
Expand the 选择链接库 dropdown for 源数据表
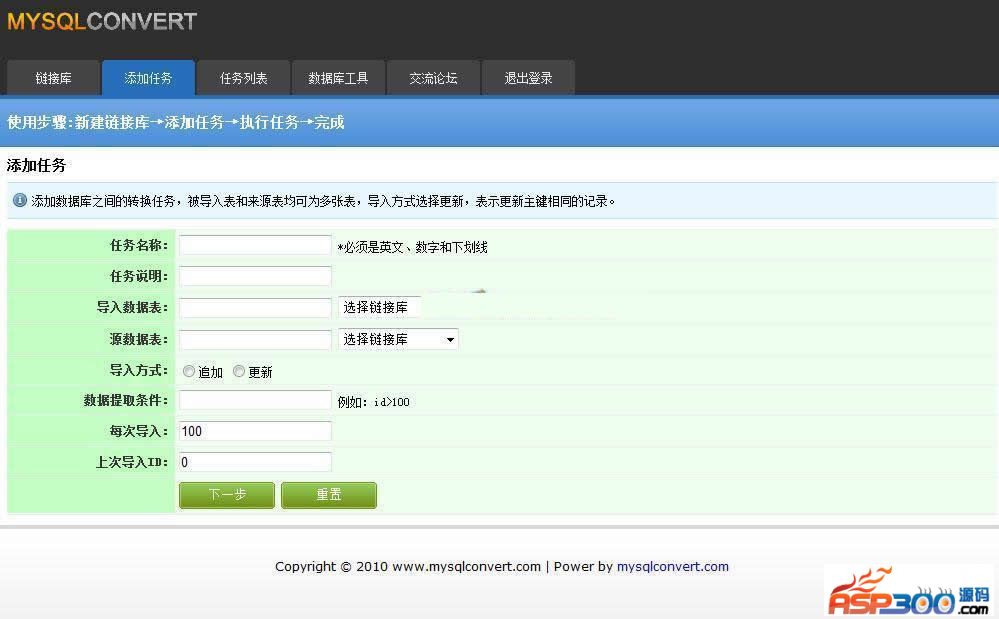coord(398,339)
